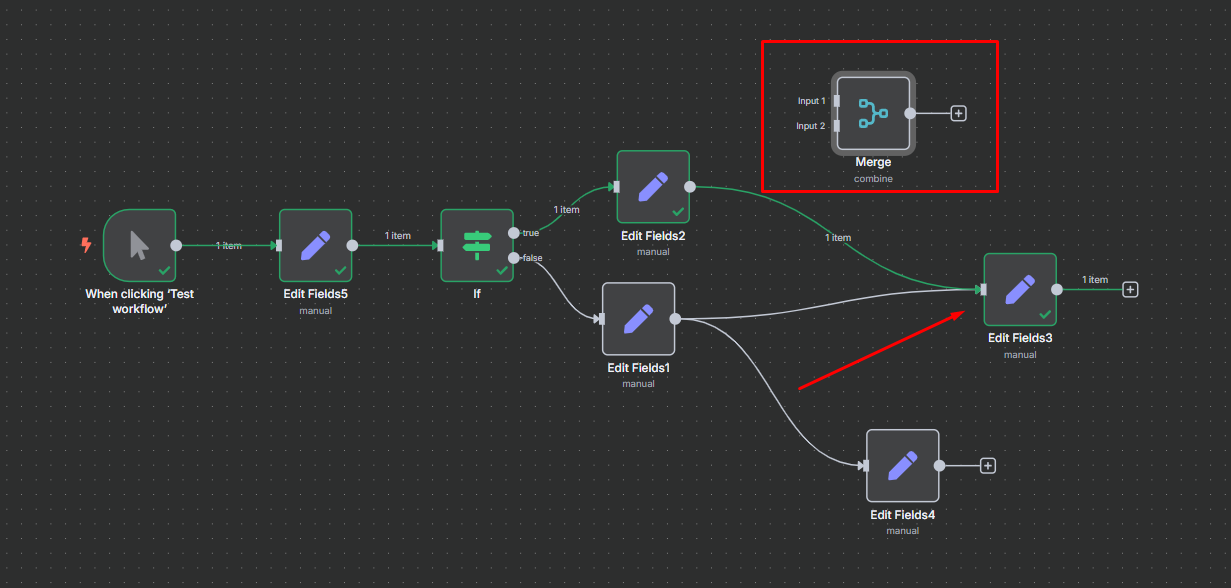Click the Edit Fields2 label
Image resolution: width=1231 pixels, height=588 pixels.
[653, 236]
